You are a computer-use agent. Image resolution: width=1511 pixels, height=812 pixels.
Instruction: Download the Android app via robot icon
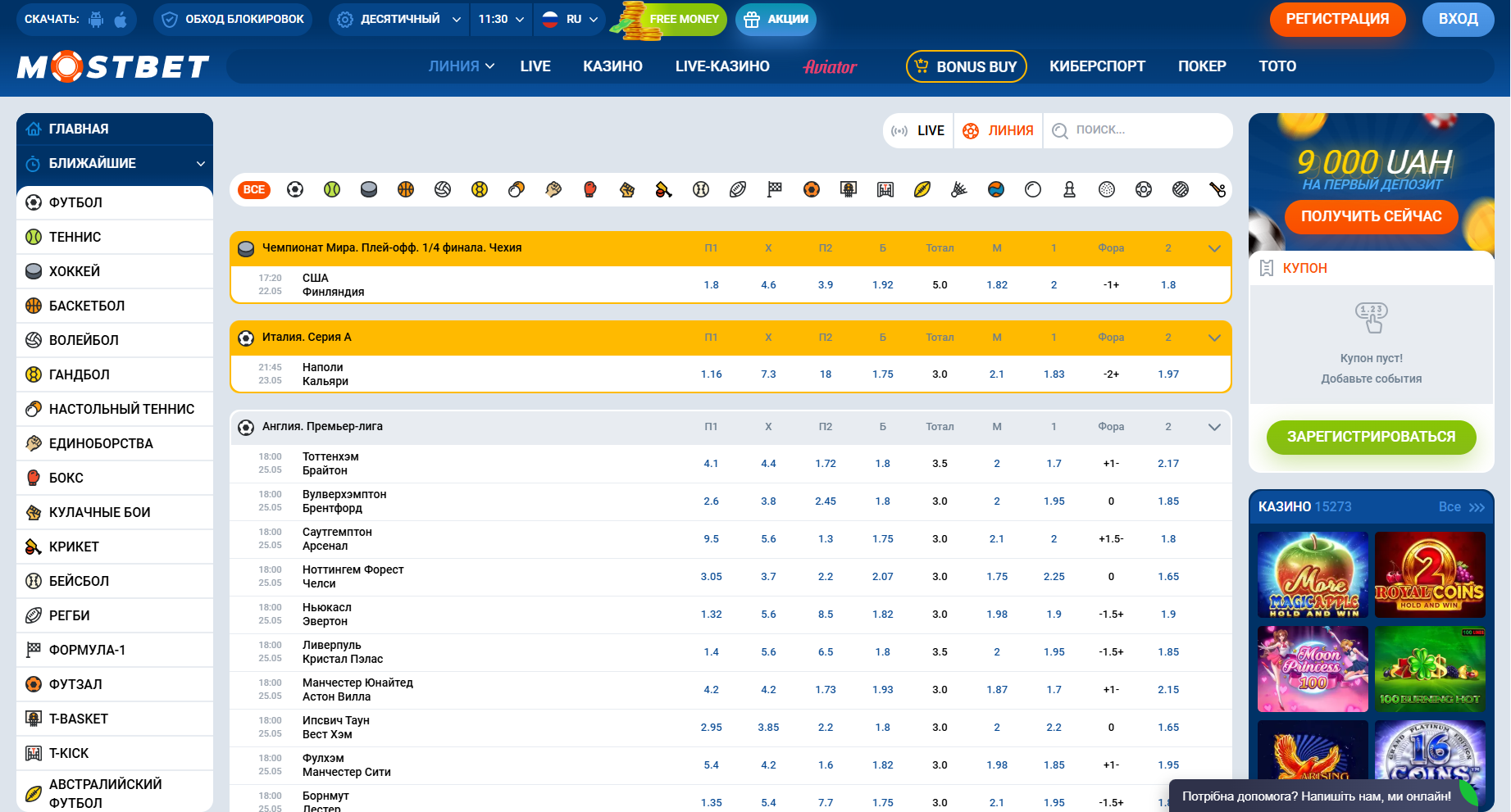[96, 19]
